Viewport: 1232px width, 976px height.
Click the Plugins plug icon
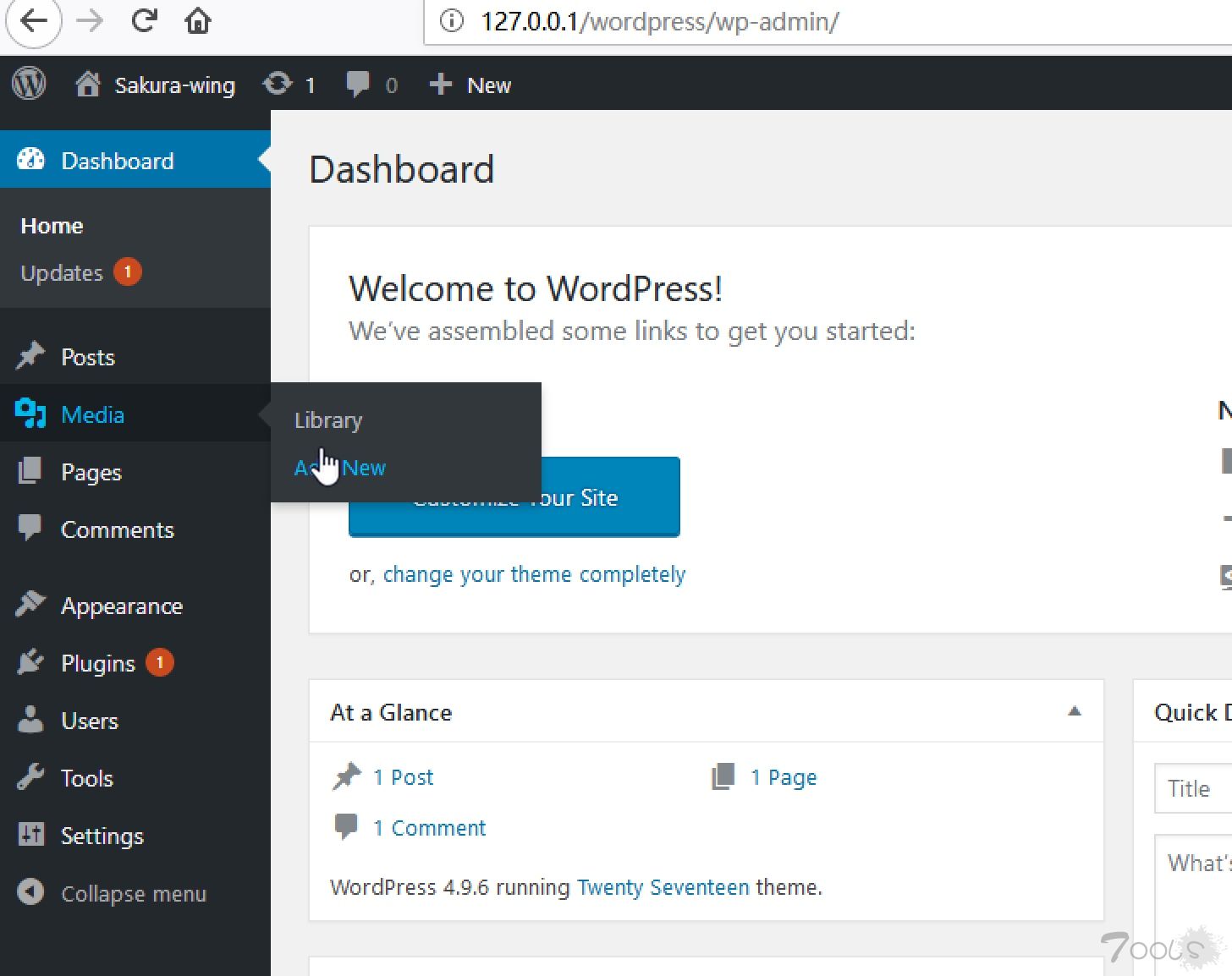click(x=30, y=662)
